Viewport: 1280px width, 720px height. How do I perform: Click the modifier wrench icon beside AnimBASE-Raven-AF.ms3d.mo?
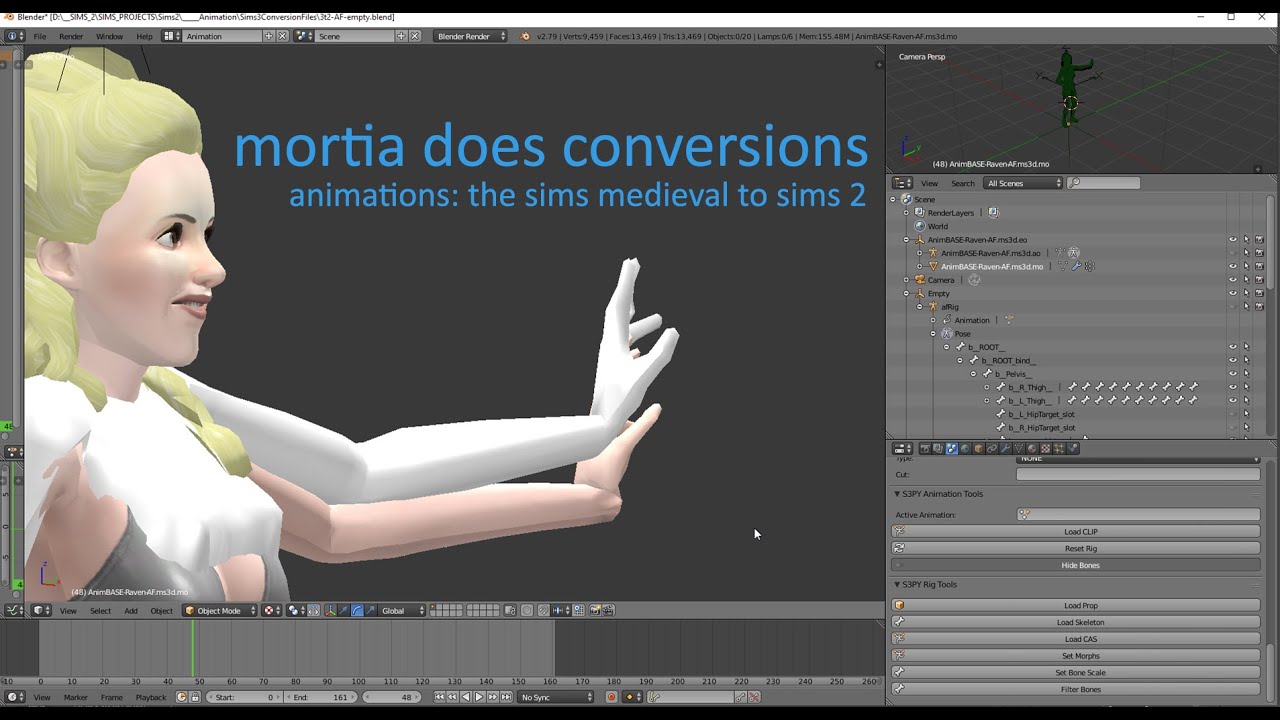pyautogui.click(x=1076, y=267)
